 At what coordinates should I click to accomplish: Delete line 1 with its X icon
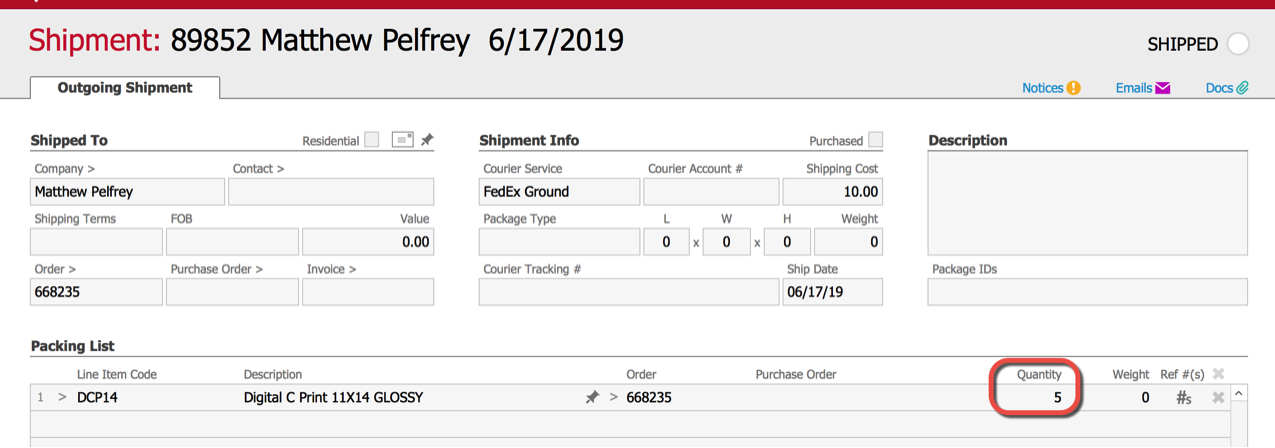1218,398
